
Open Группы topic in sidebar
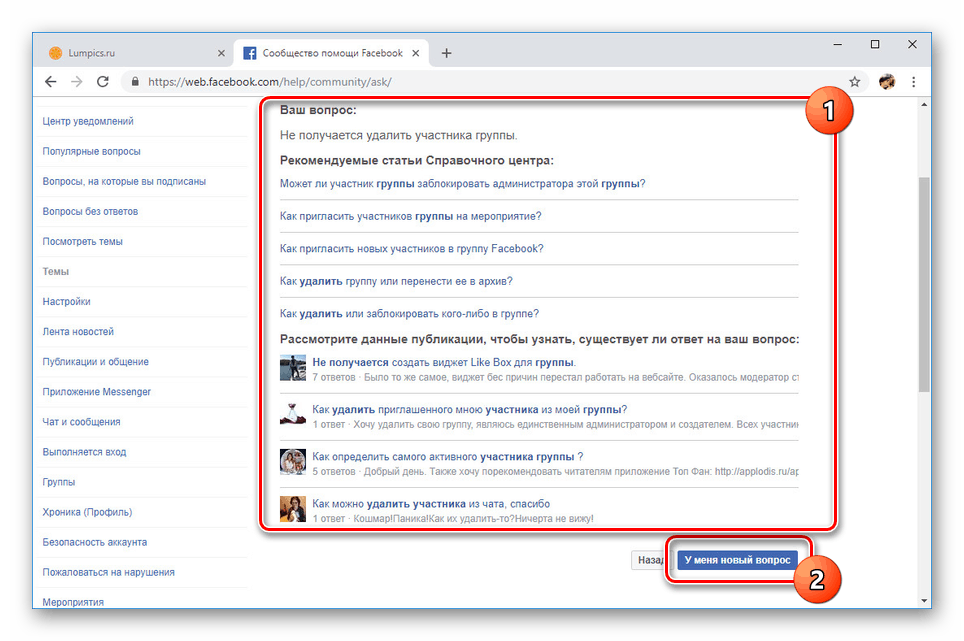(58, 482)
